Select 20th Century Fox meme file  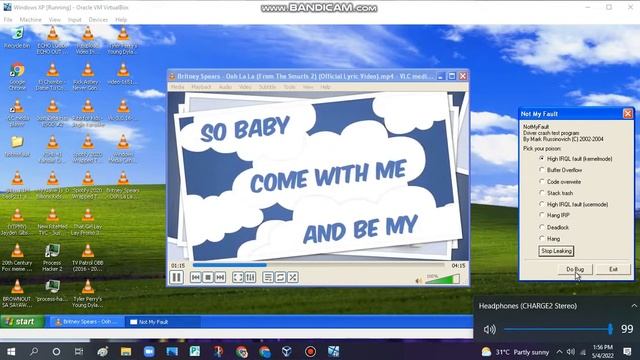coord(17,258)
